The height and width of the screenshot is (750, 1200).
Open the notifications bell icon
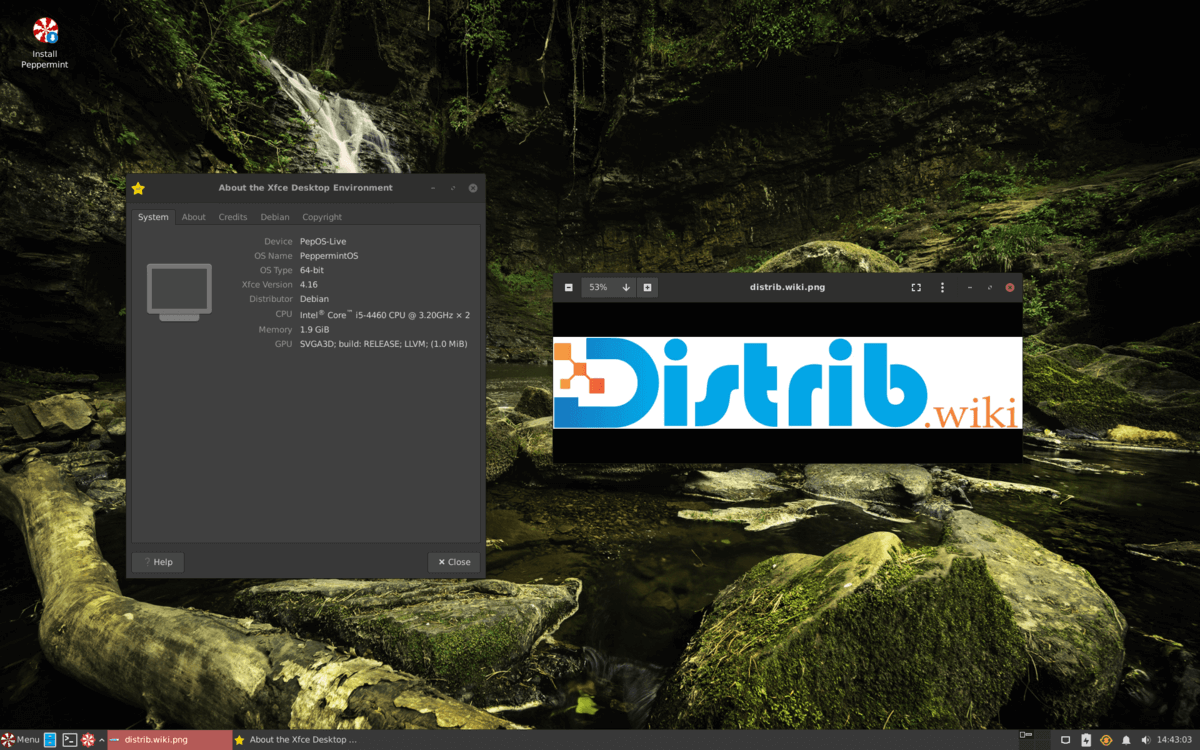coord(1126,740)
